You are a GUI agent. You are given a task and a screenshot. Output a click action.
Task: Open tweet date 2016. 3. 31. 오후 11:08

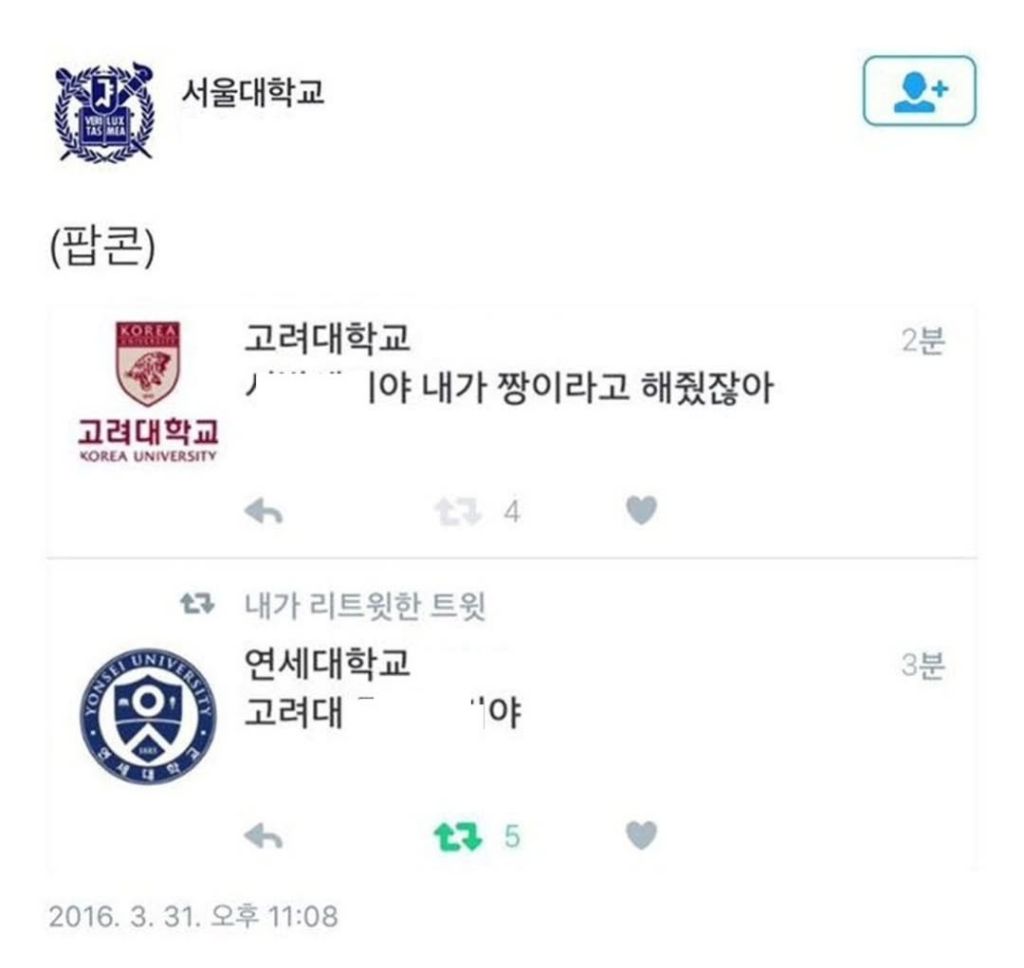tap(193, 916)
